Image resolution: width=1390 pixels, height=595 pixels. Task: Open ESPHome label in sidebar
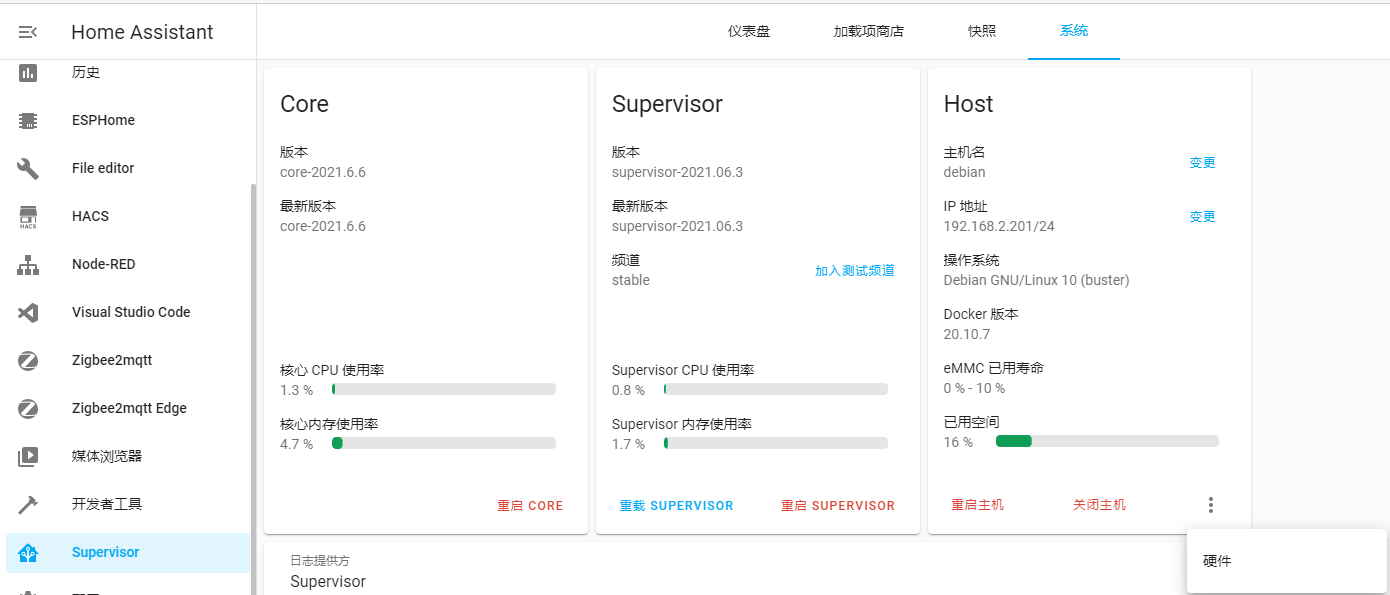[103, 120]
